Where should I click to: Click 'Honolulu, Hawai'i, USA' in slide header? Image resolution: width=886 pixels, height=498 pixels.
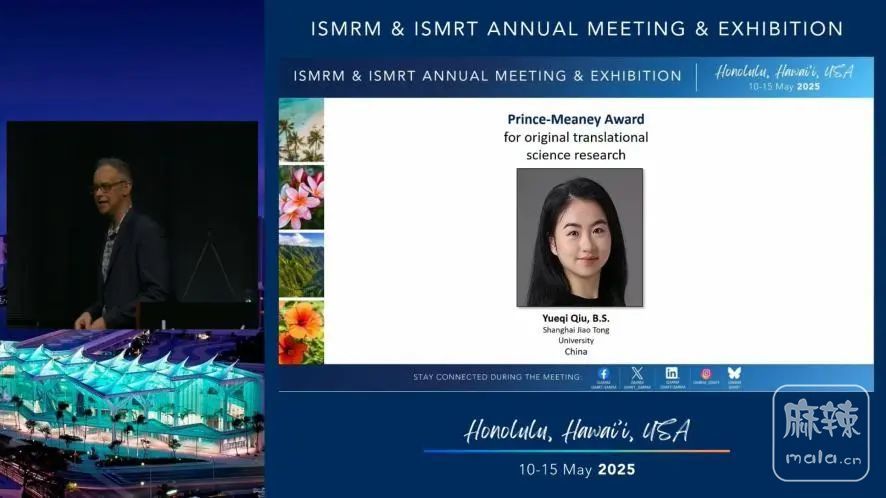pos(784,72)
